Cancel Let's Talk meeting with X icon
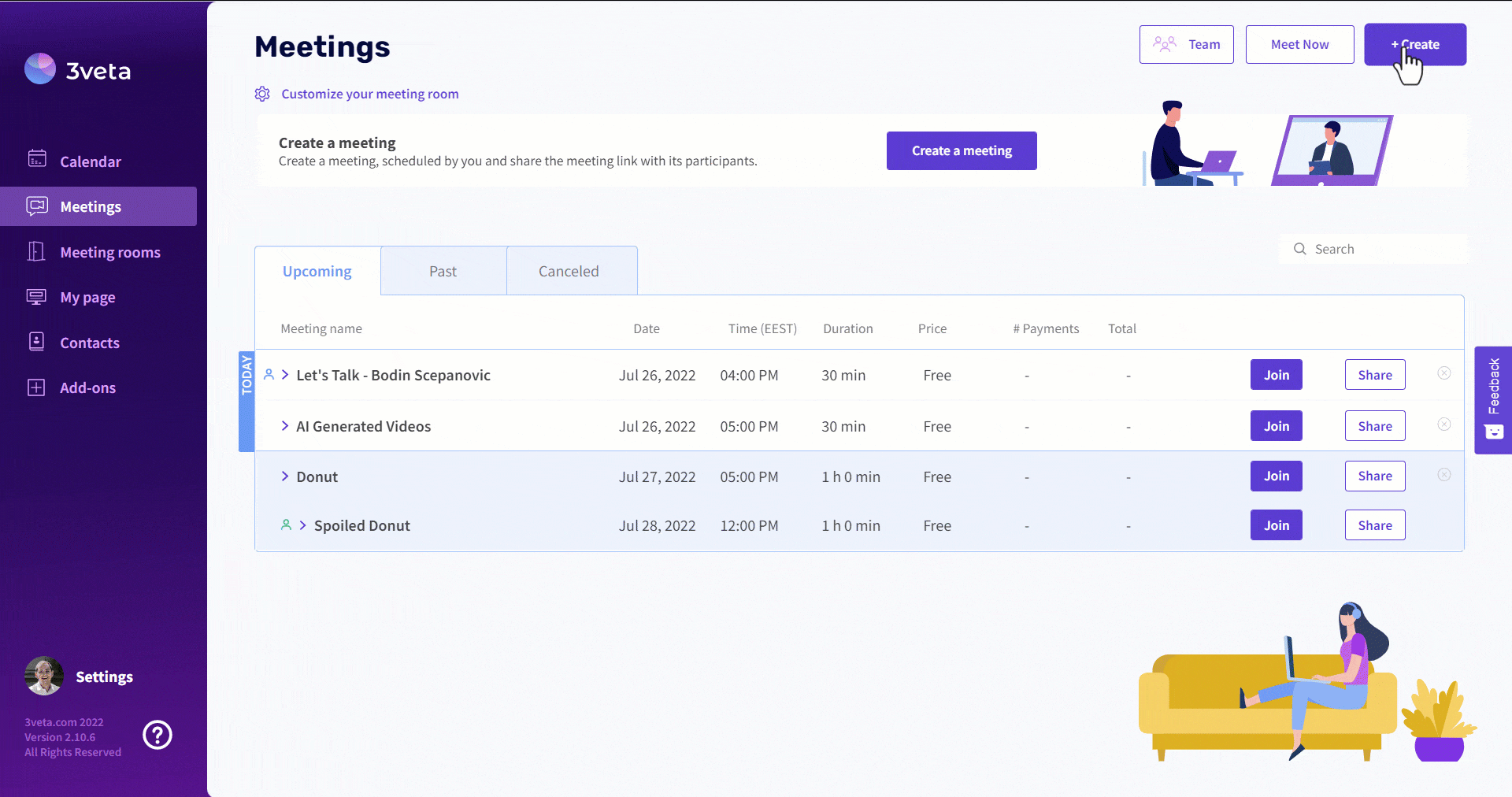 1444,373
